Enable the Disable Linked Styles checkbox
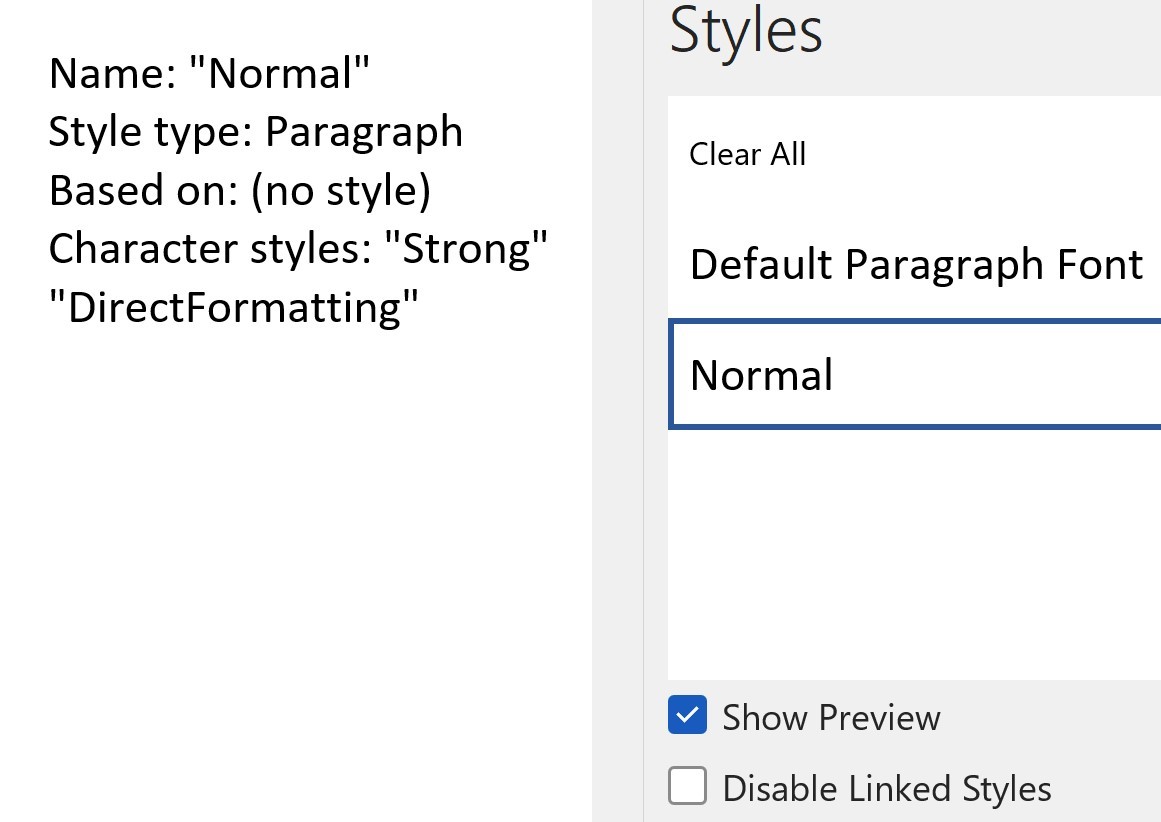 (x=687, y=787)
